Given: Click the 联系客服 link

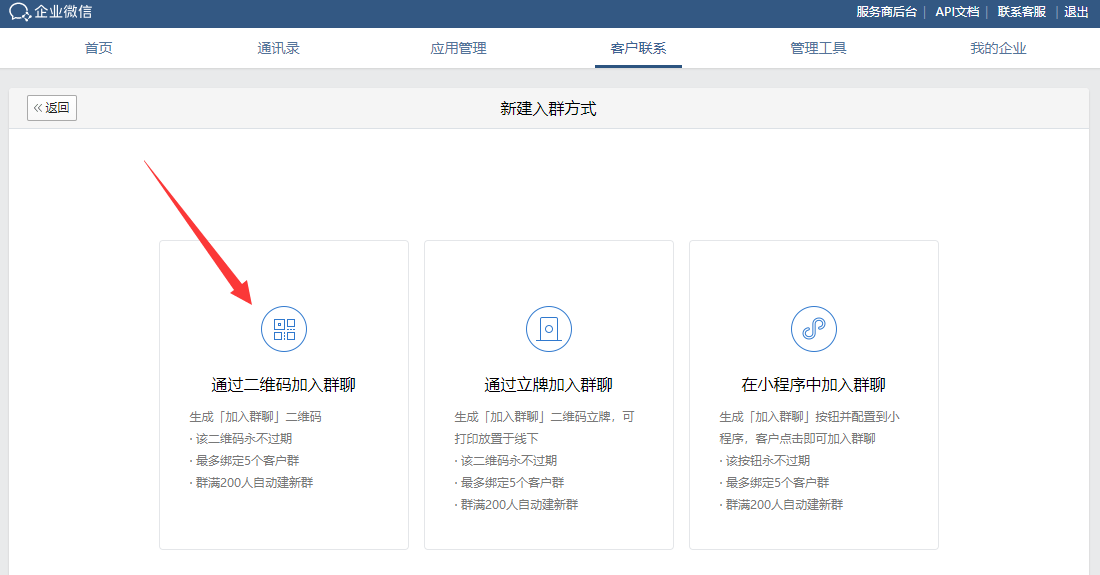Looking at the screenshot, I should coord(1021,12).
